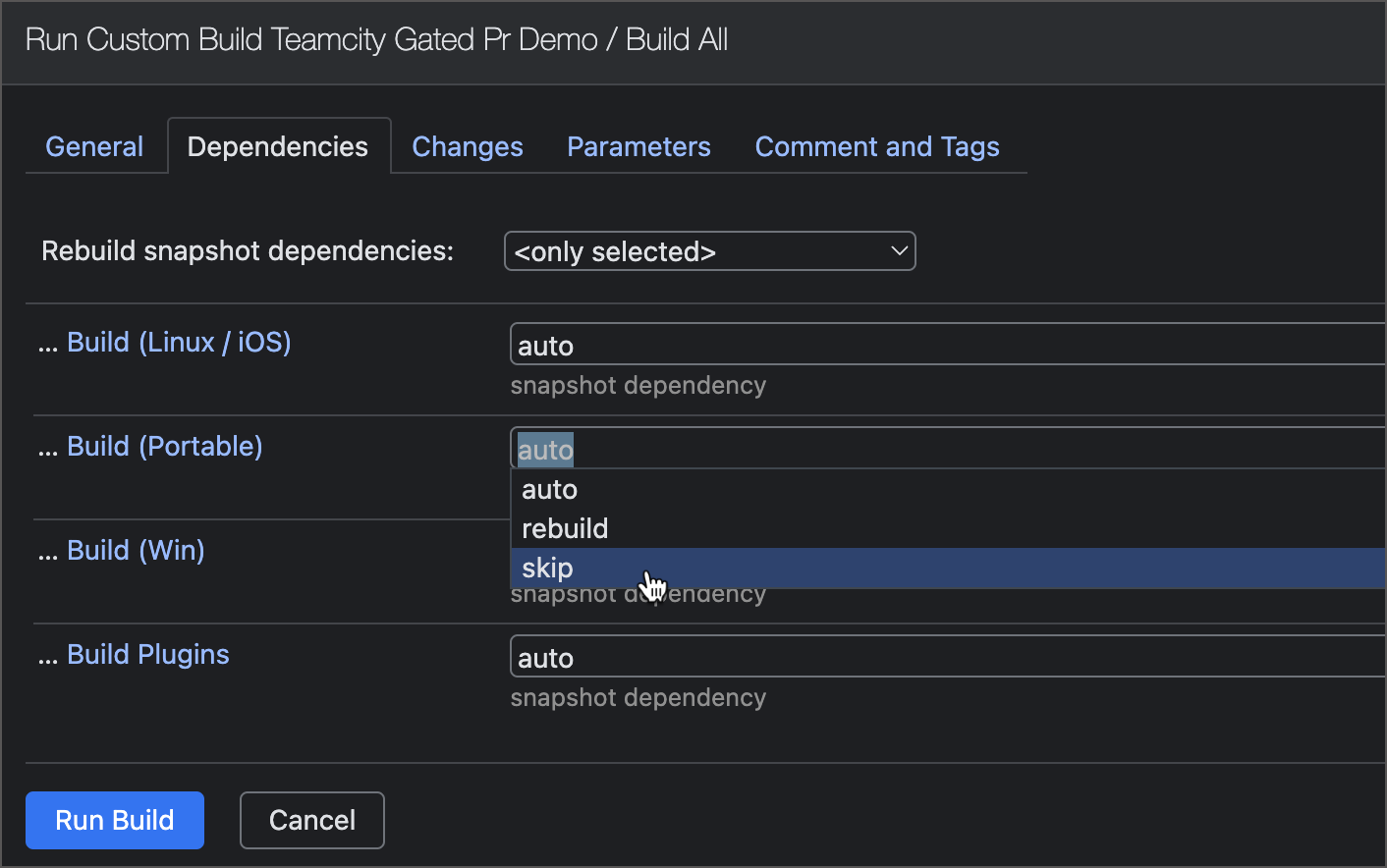Click the chevron arrow on the rebuild dropdown
1387x868 pixels.
point(898,250)
